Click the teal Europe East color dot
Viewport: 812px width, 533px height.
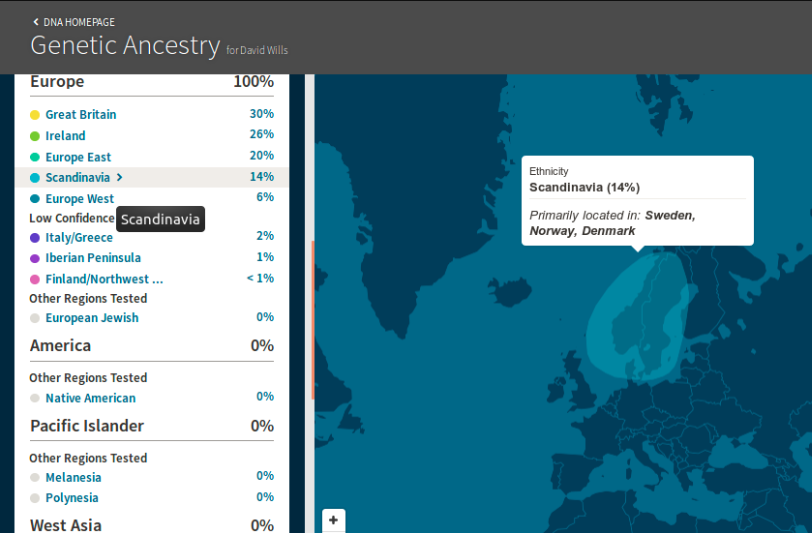(x=35, y=157)
